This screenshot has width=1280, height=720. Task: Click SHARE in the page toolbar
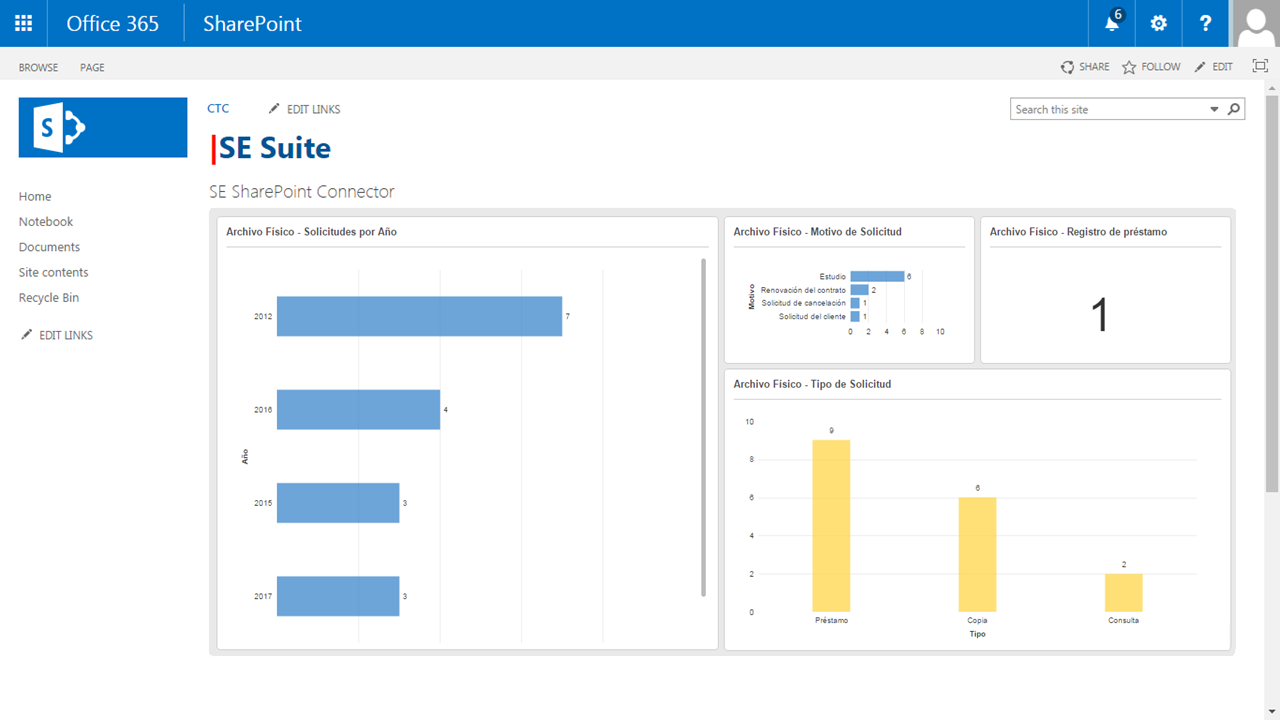pyautogui.click(x=1085, y=67)
